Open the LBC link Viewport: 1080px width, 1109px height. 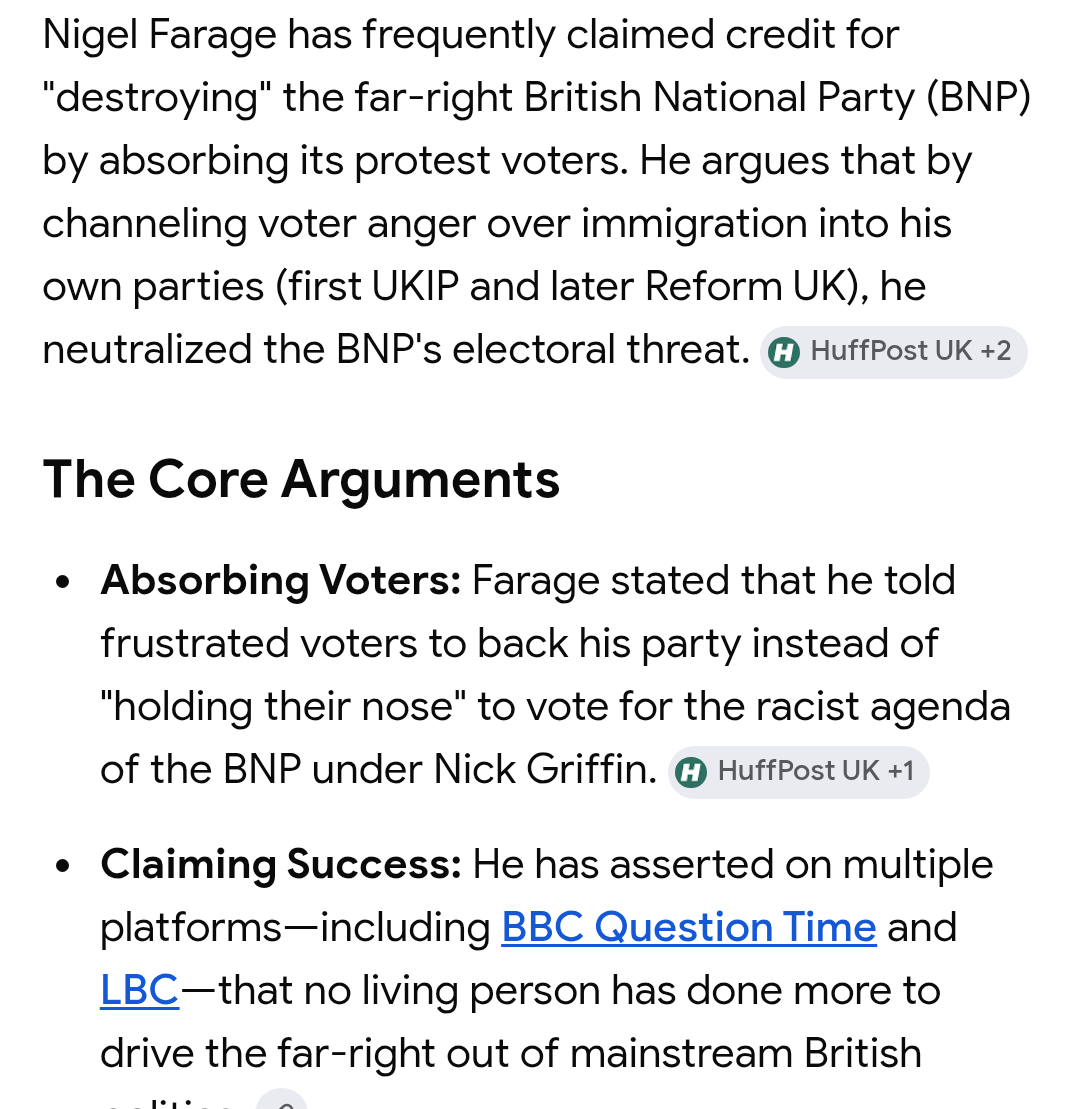point(139,990)
